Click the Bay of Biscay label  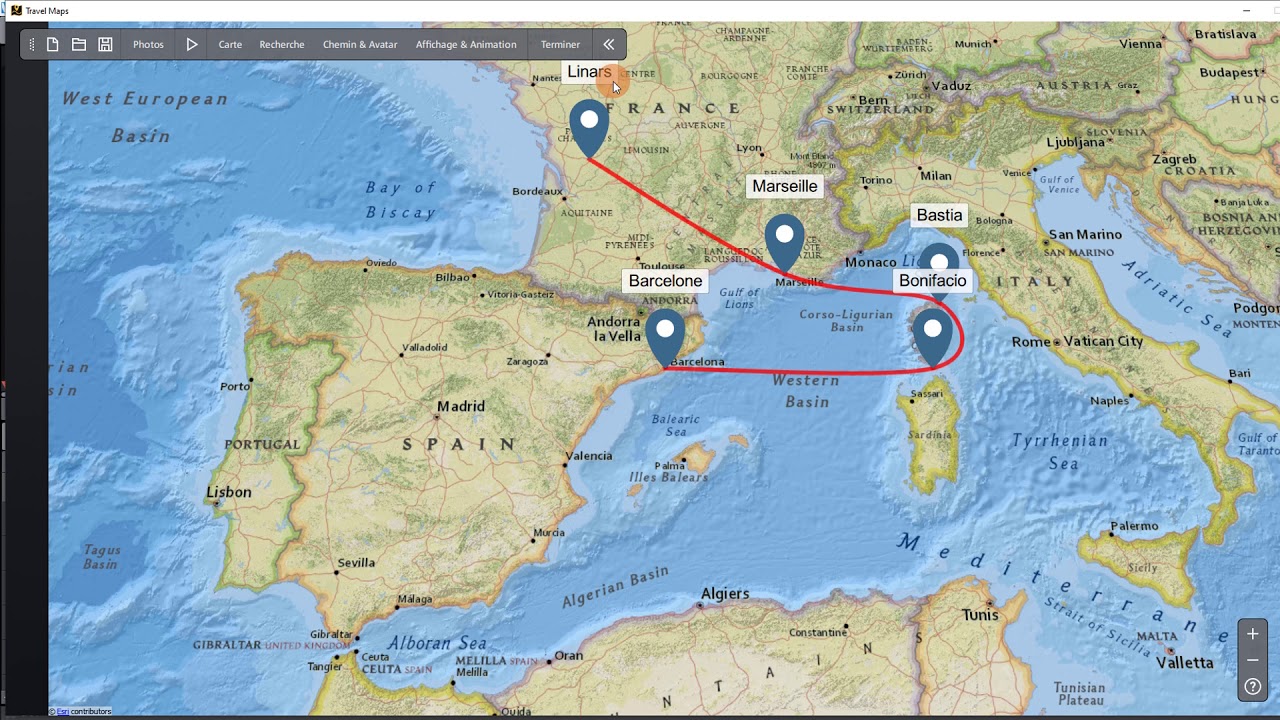401,200
